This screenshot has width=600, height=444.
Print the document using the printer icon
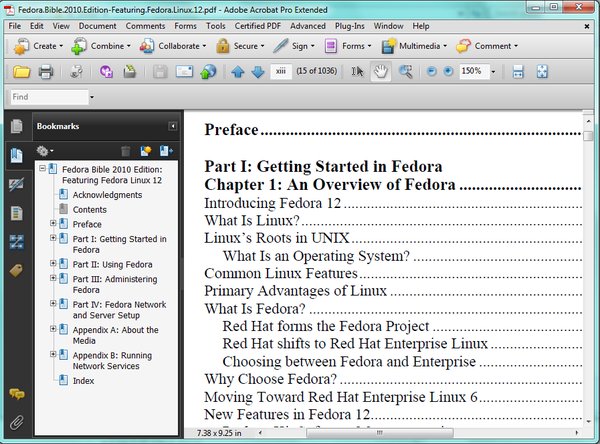(46, 72)
